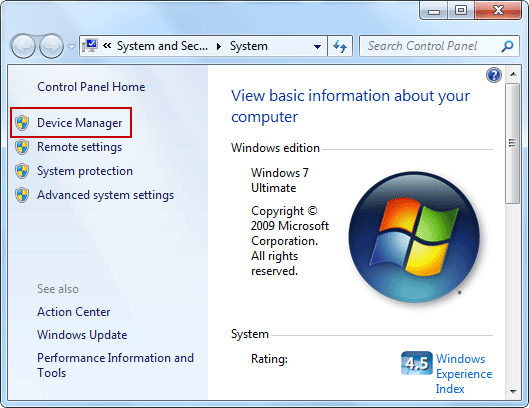Open Advanced system settings
Image resolution: width=529 pixels, height=408 pixels.
click(106, 195)
